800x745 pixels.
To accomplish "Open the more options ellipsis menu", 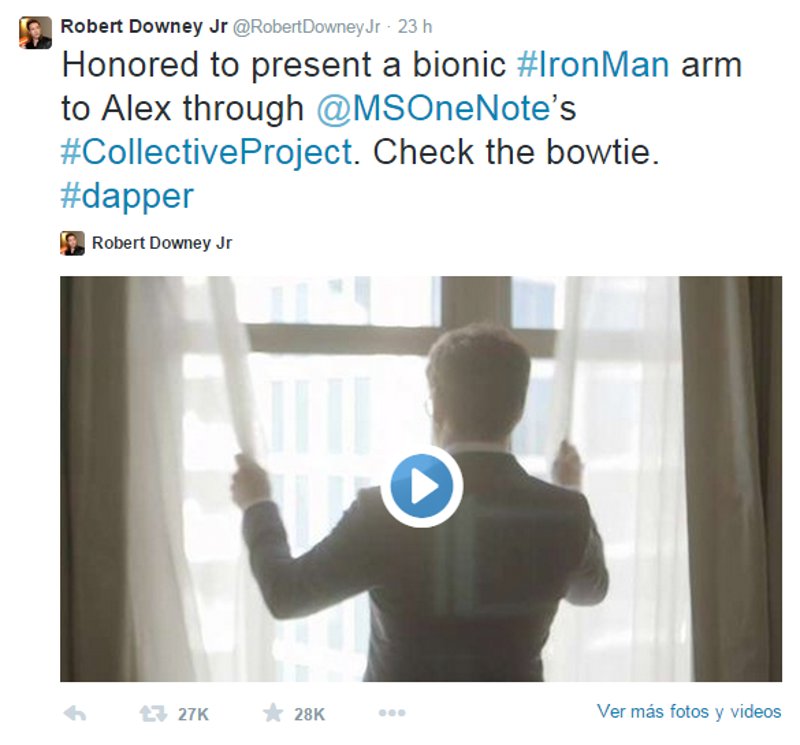I will click(391, 713).
